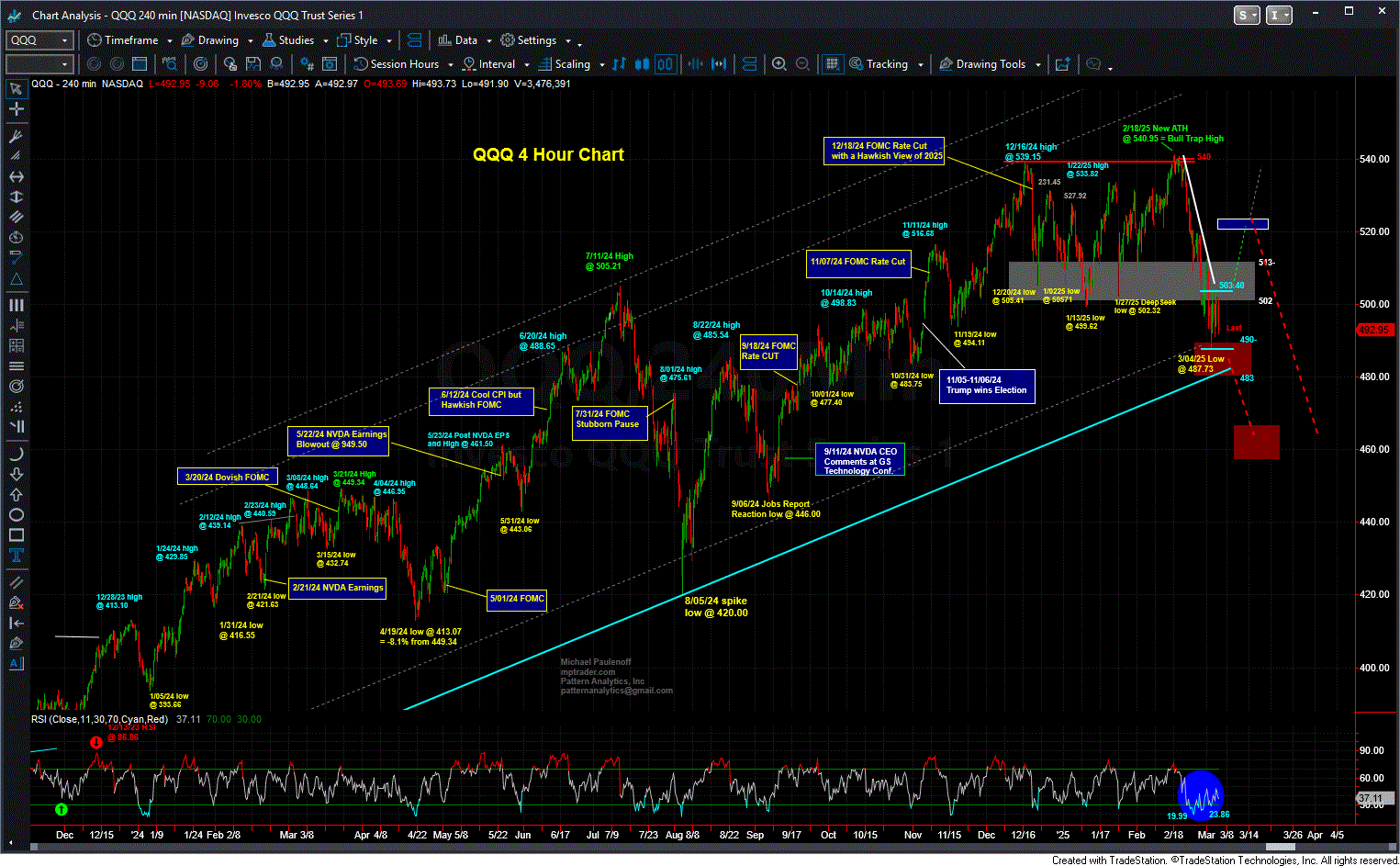Click the 8/05/24 spike low annotation
The width and height of the screenshot is (1400, 866).
[716, 607]
